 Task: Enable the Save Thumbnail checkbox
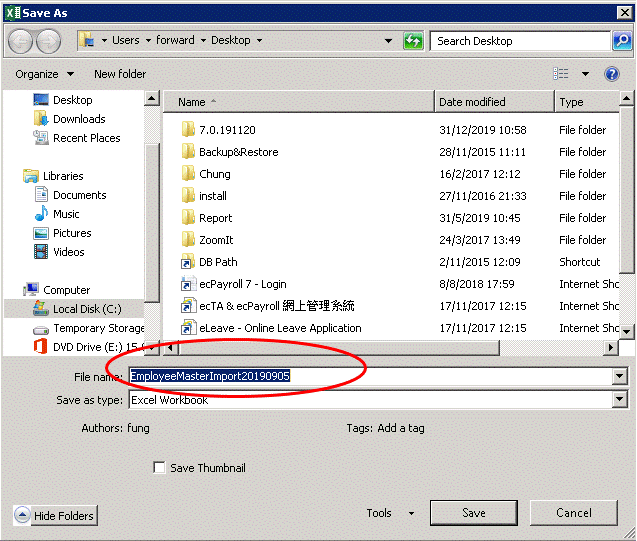pyautogui.click(x=159, y=468)
